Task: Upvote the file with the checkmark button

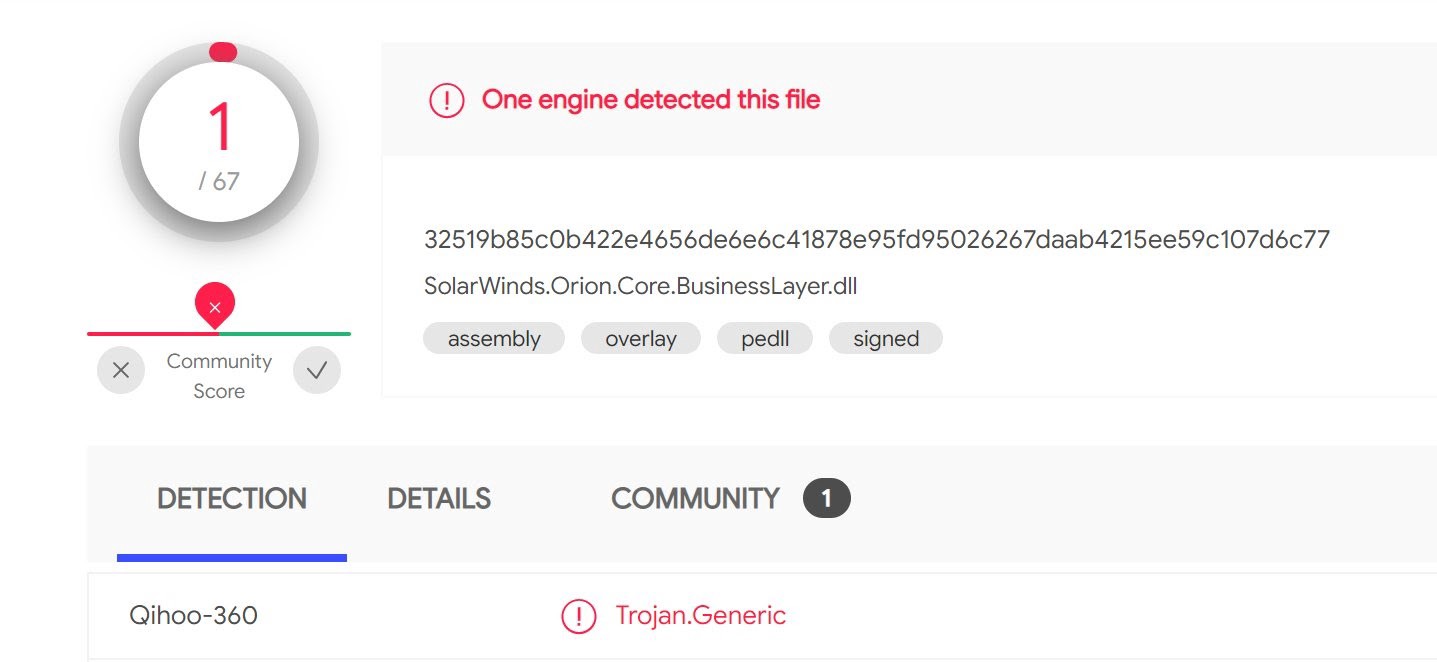Action: (317, 371)
